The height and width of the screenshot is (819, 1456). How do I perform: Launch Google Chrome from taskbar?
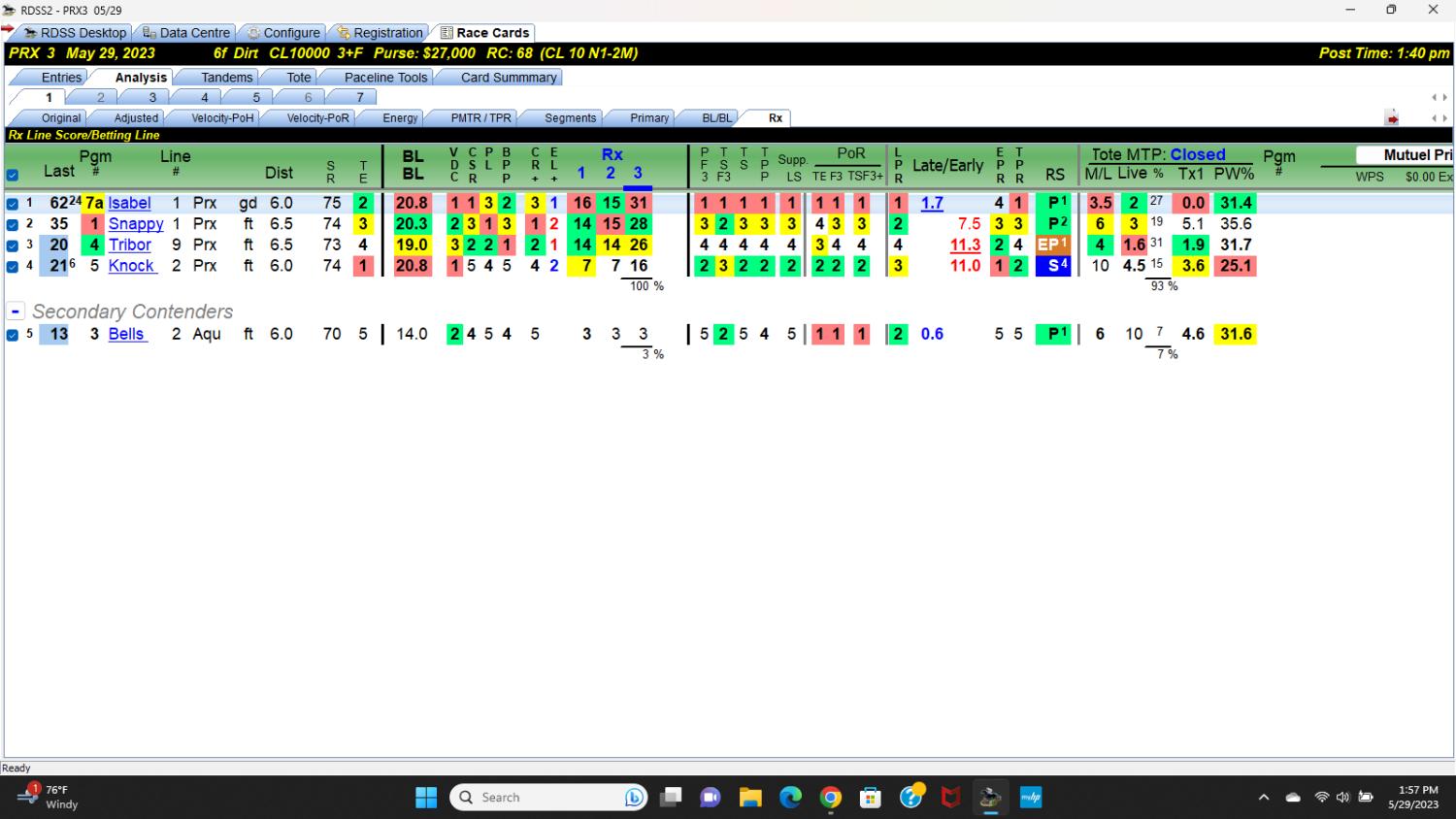pyautogui.click(x=831, y=798)
